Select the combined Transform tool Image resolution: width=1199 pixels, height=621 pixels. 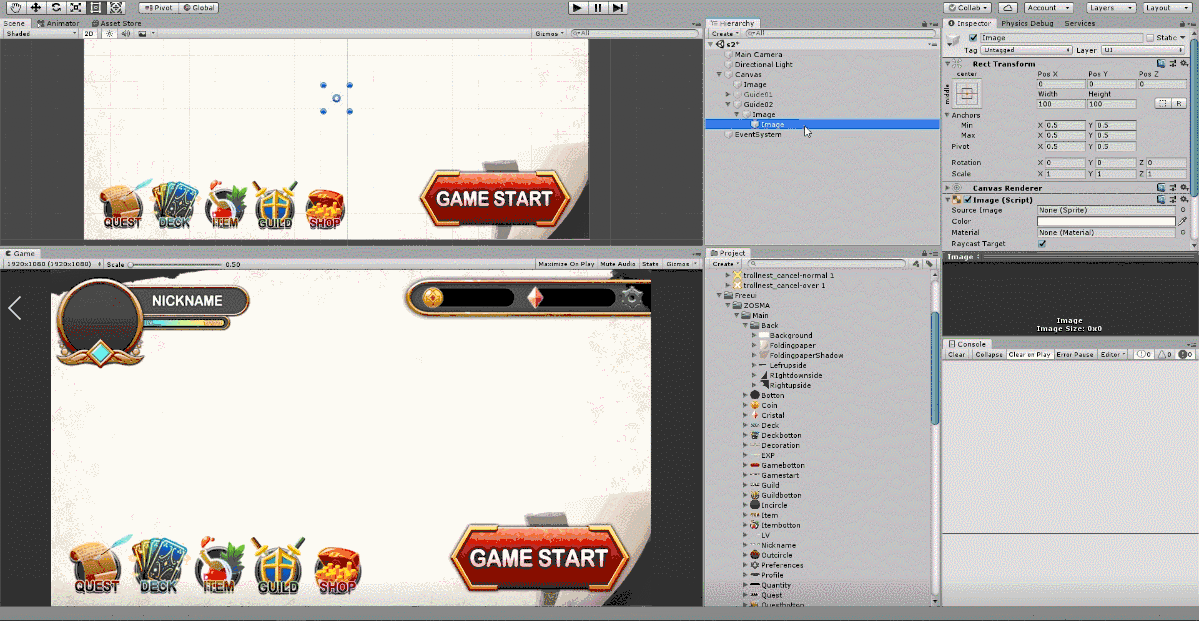click(115, 8)
